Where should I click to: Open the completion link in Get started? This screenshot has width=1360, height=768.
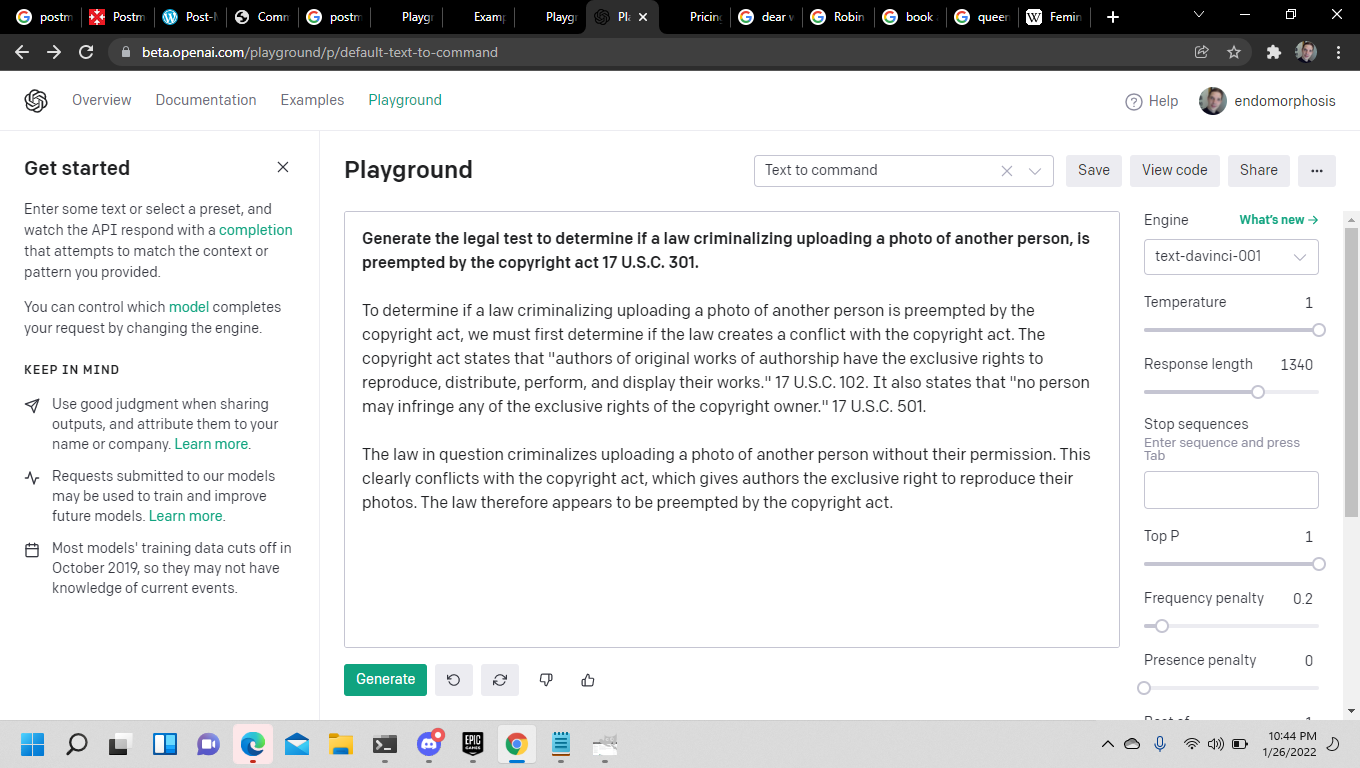pyautogui.click(x=256, y=230)
